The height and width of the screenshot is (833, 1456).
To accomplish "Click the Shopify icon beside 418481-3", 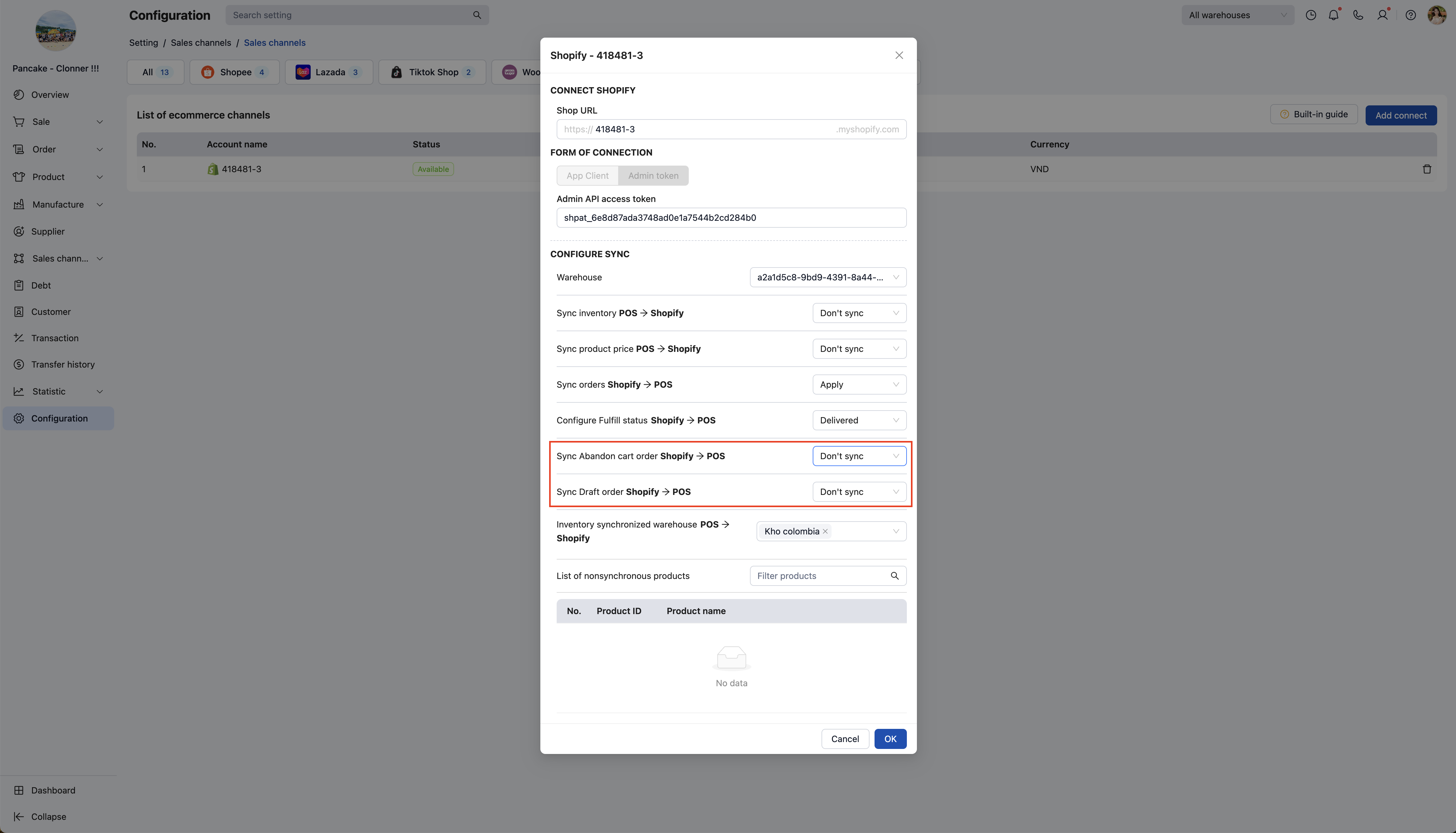I will (213, 169).
